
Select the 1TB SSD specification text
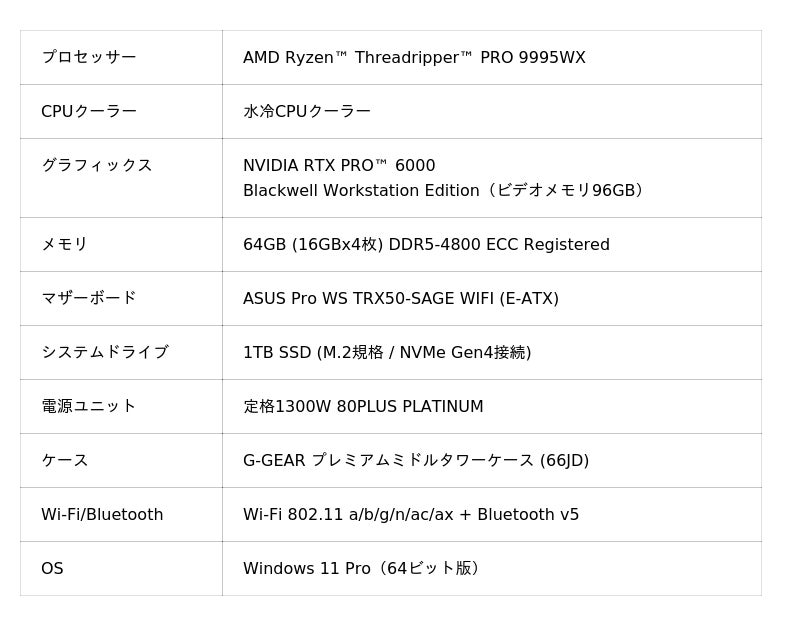pyautogui.click(x=387, y=352)
